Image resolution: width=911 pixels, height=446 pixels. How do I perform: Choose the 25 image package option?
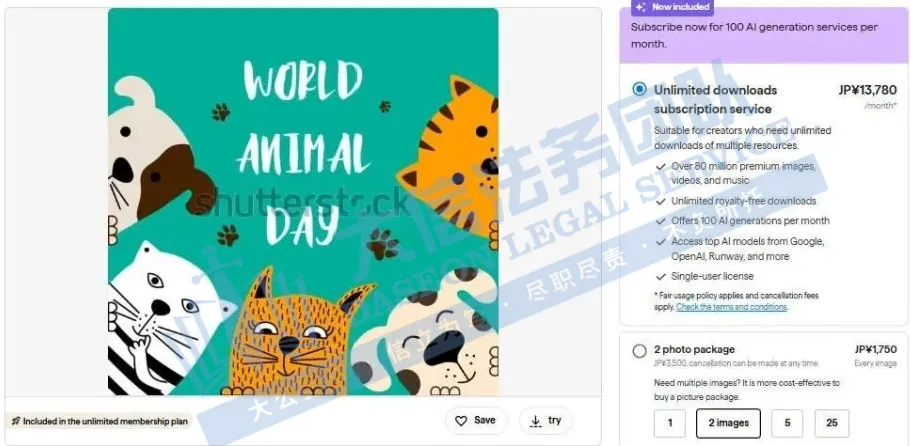click(x=832, y=423)
